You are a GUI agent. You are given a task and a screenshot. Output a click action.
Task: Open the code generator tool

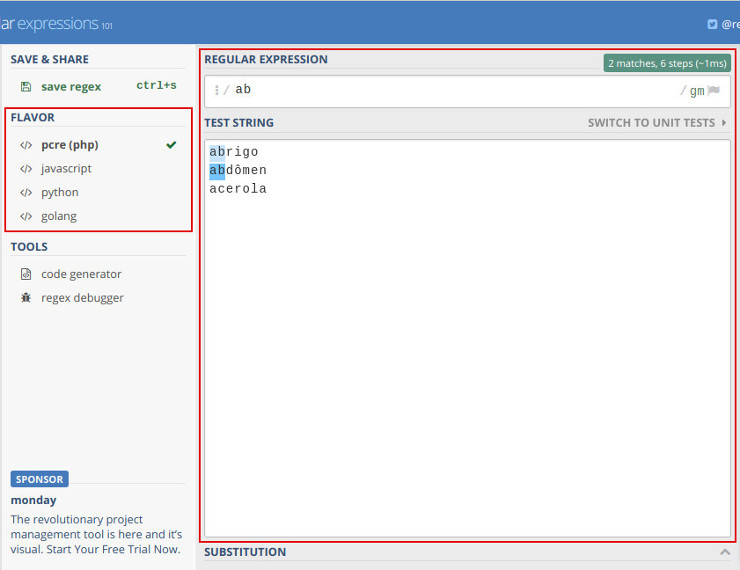pos(81,274)
